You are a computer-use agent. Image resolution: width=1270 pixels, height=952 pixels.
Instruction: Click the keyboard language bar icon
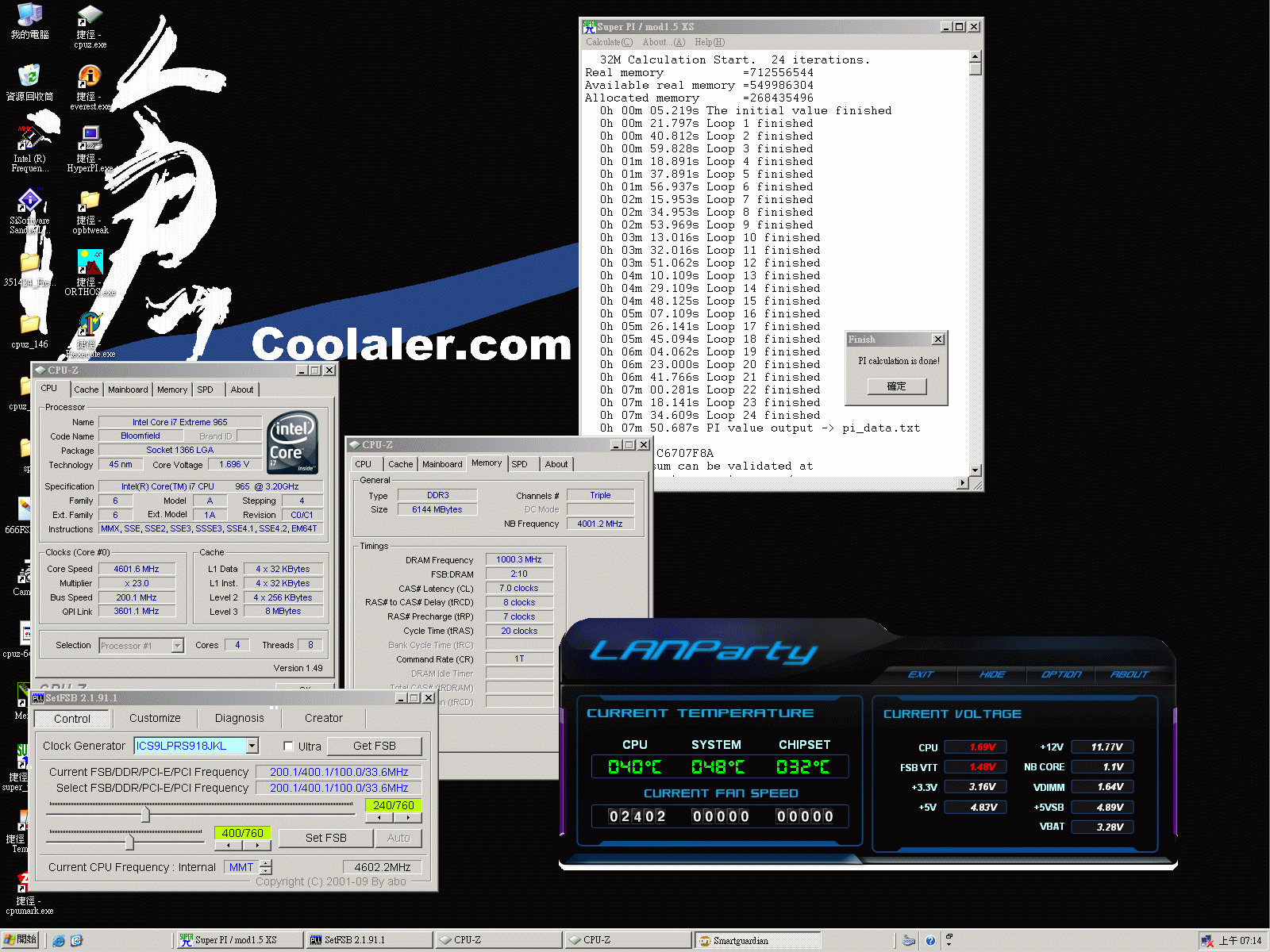click(909, 941)
